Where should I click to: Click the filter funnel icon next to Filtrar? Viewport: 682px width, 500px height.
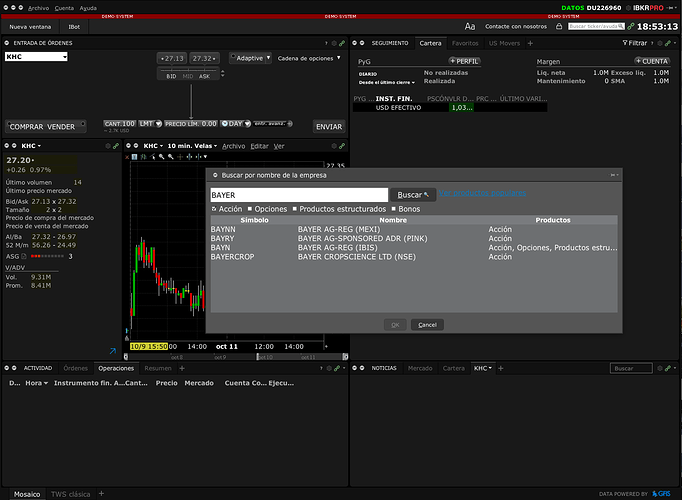625,43
